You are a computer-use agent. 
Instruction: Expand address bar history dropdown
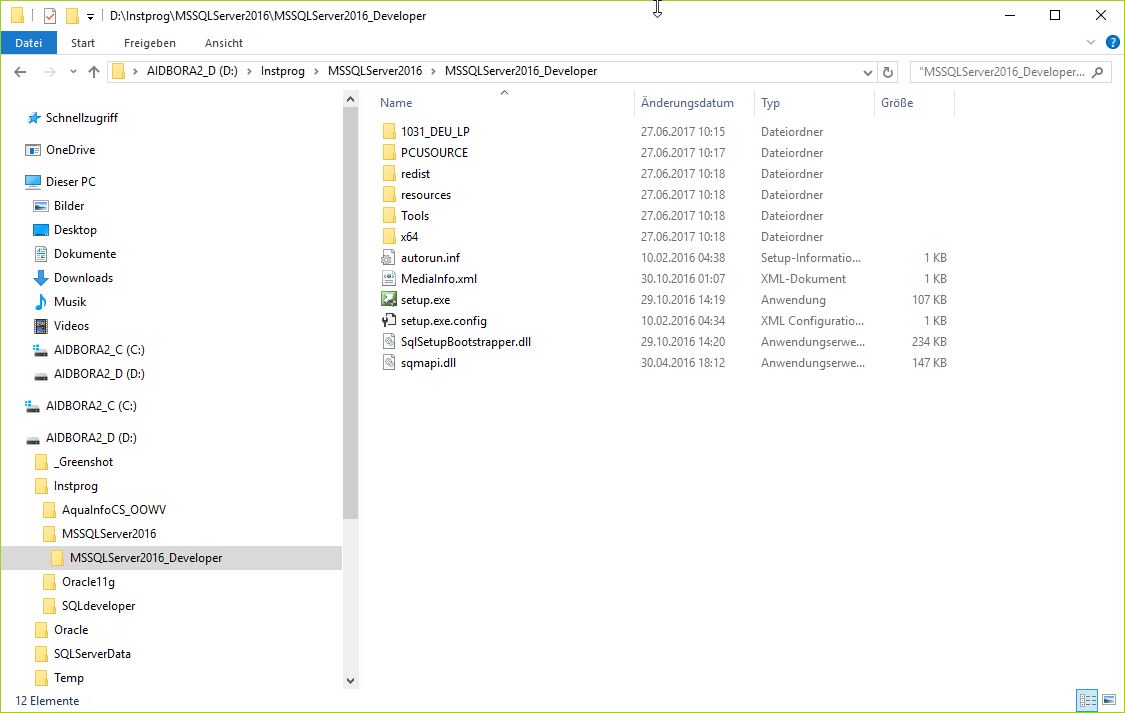coord(867,72)
